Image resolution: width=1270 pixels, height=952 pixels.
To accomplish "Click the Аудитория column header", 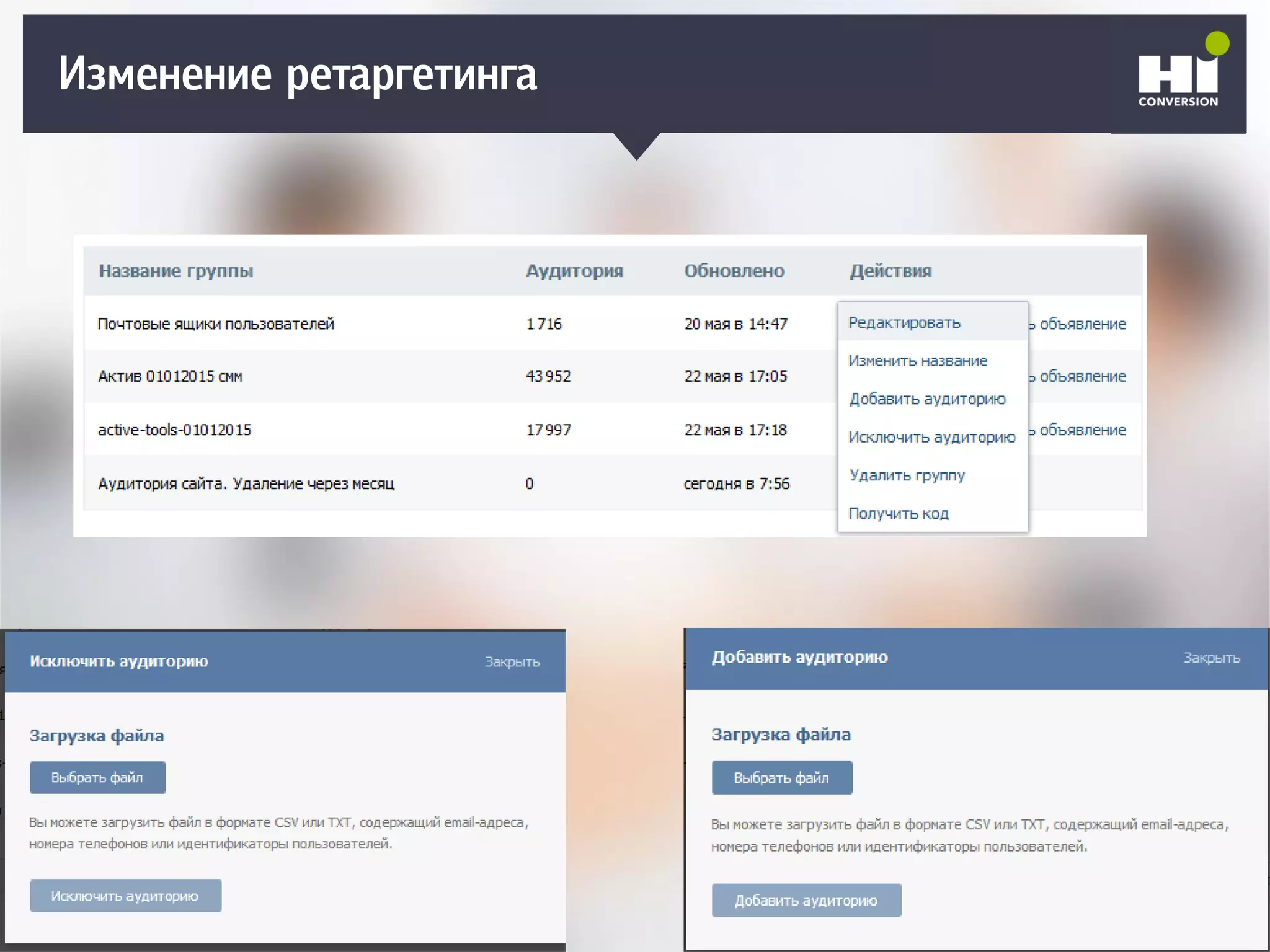I will click(574, 271).
